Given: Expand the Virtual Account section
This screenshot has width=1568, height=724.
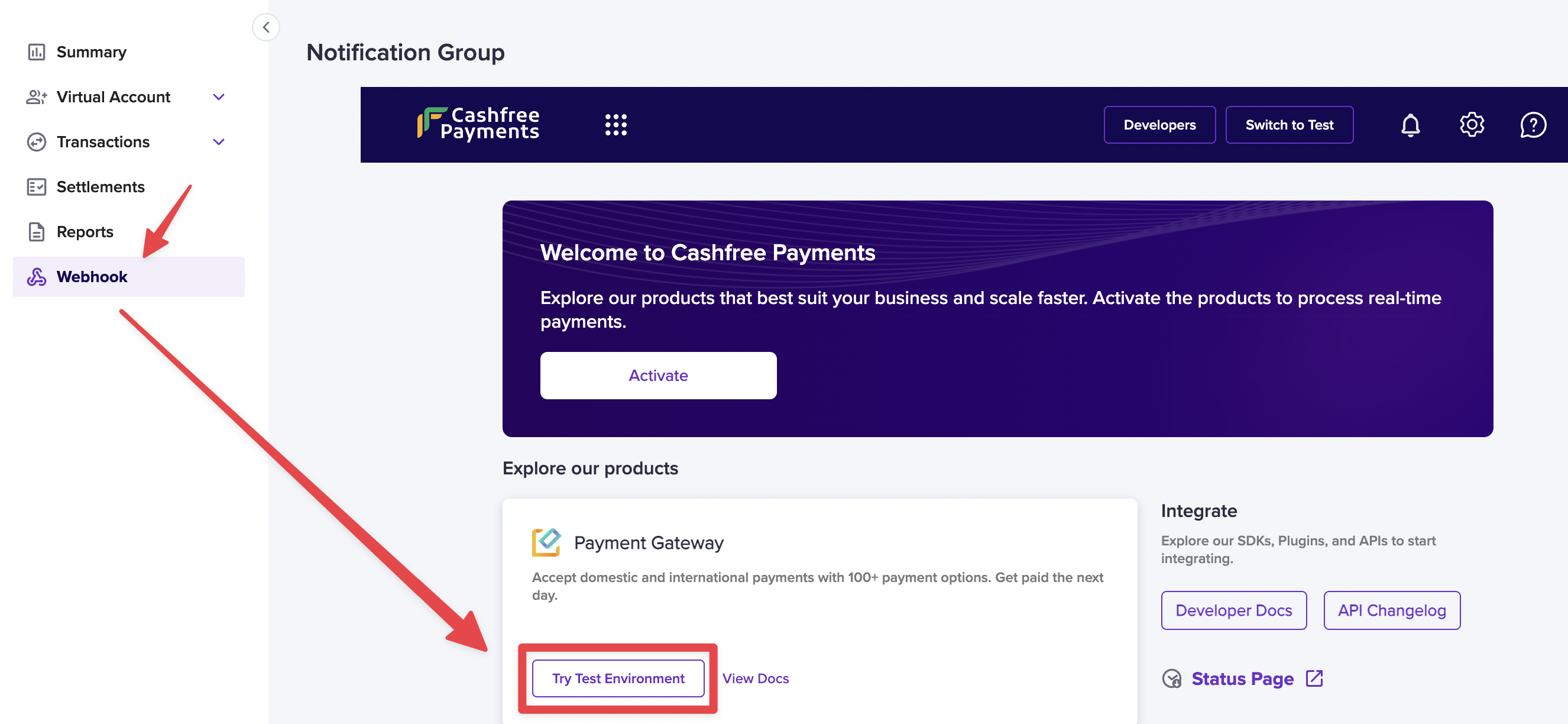Looking at the screenshot, I should (219, 96).
